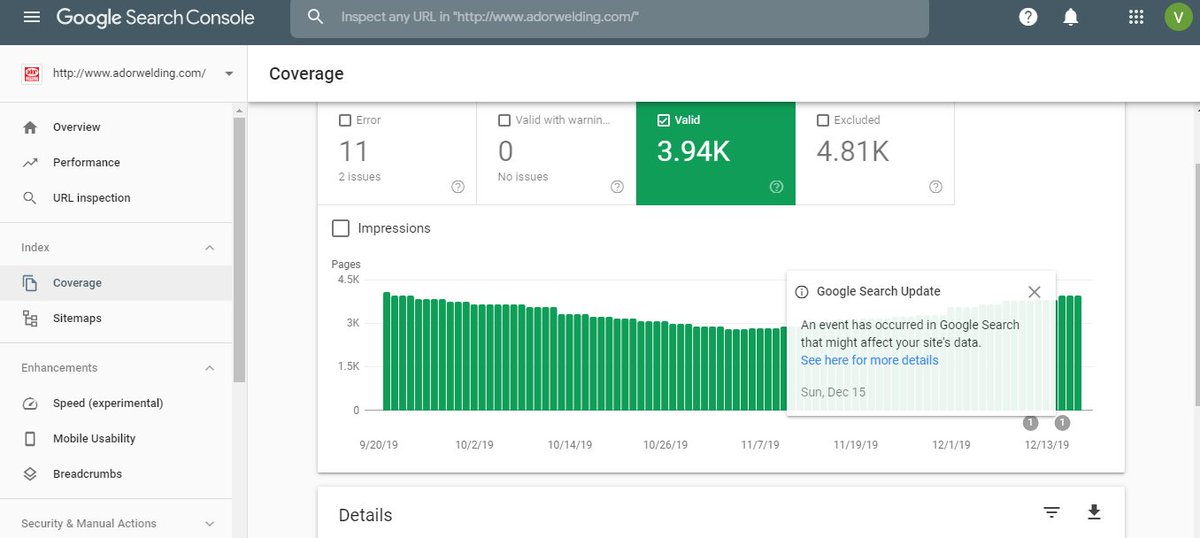
Task: Open help icon on Valid card
Action: (776, 187)
